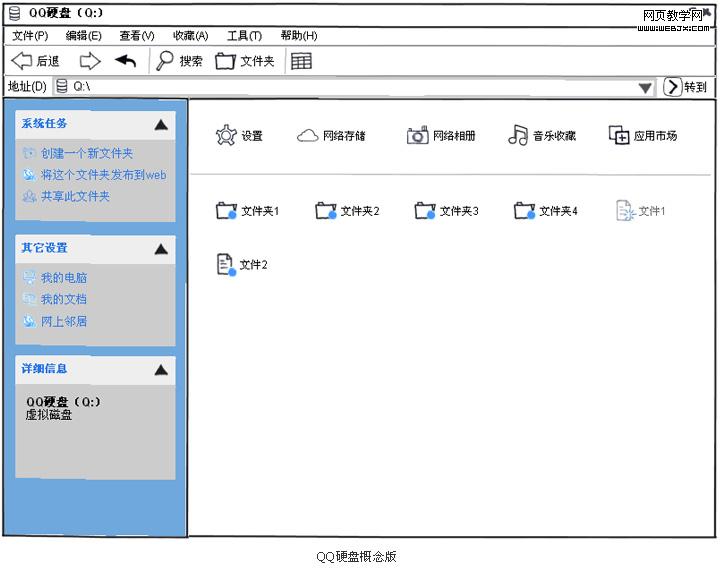Collapse the 详细信息 panel
Viewport: 720px width, 588px height.
pyautogui.click(x=161, y=370)
